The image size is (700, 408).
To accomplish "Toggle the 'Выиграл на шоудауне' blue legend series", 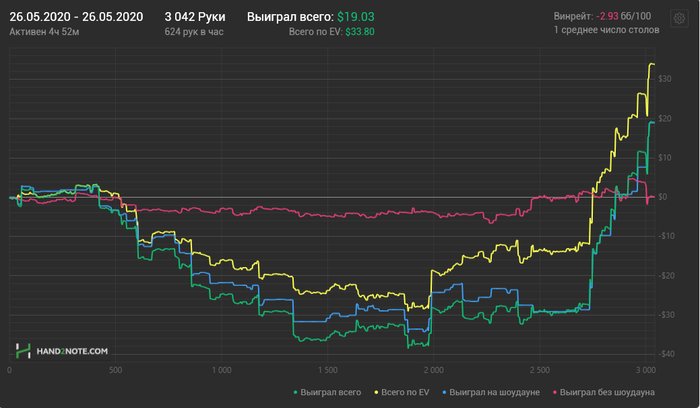I will (491, 392).
